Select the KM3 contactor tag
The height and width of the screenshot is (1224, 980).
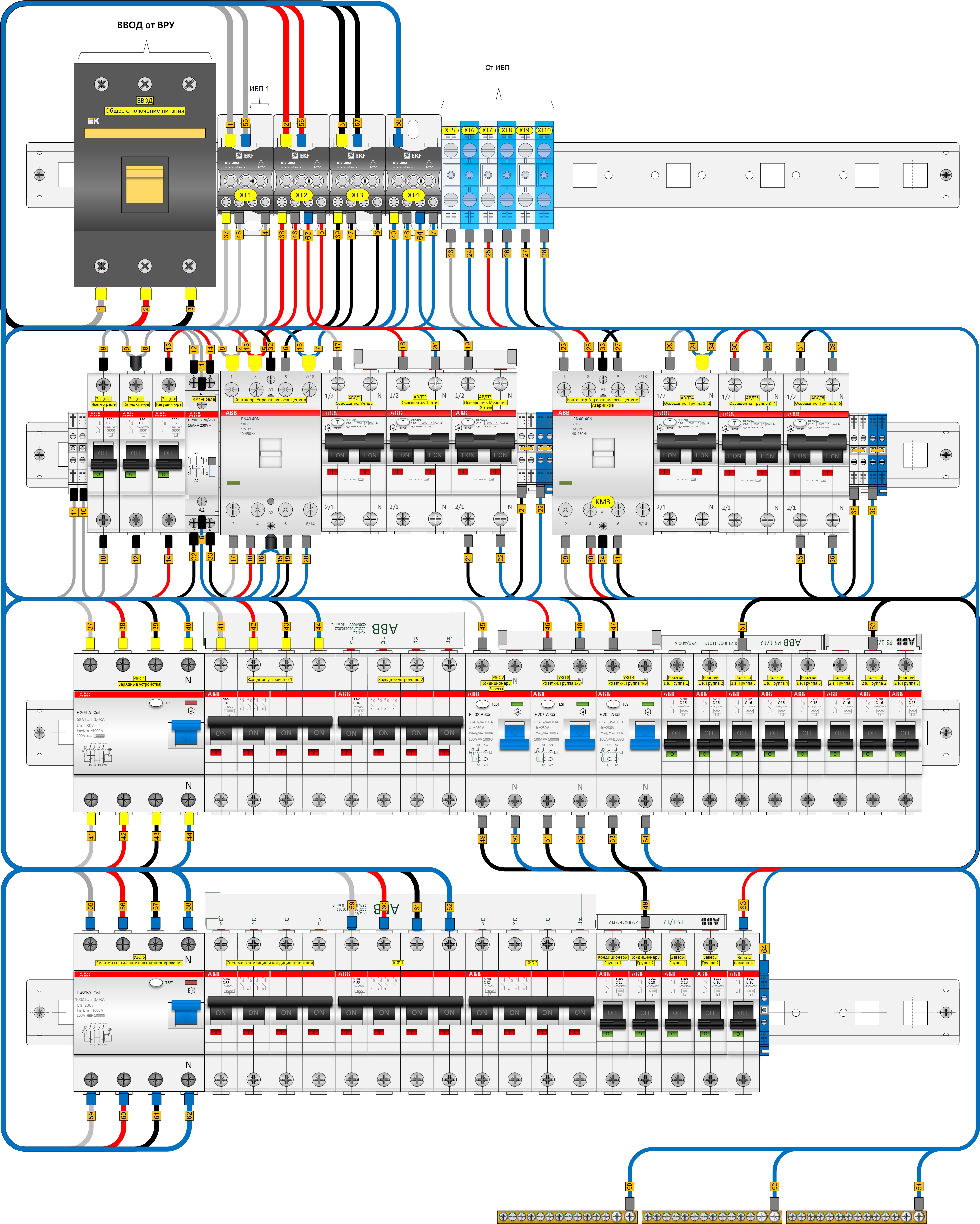(x=602, y=502)
